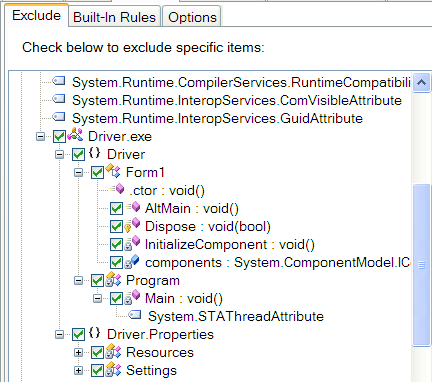Select the Exclude tab
The width and height of the screenshot is (432, 382).
click(x=36, y=15)
